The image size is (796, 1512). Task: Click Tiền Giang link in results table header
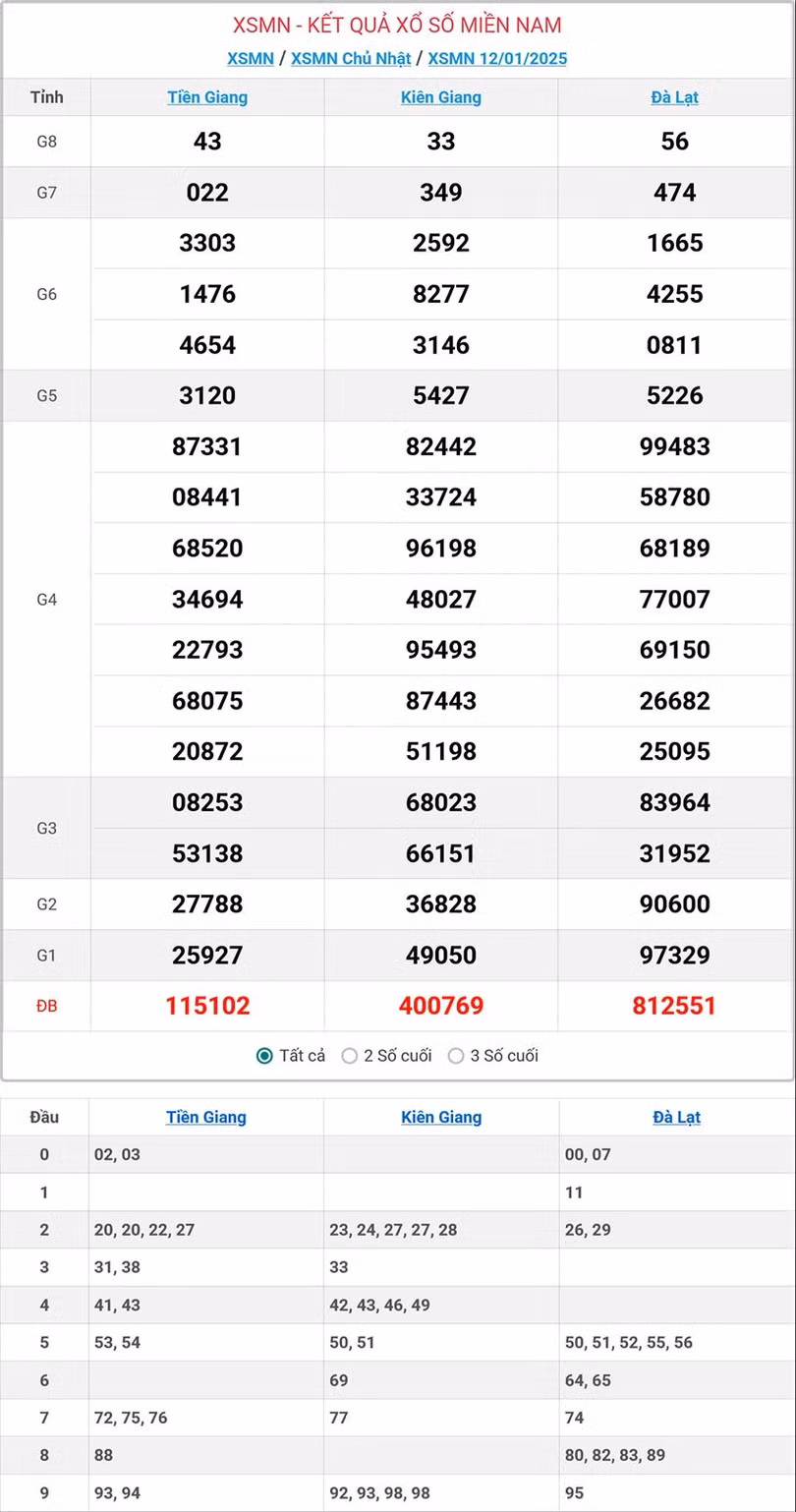(207, 97)
